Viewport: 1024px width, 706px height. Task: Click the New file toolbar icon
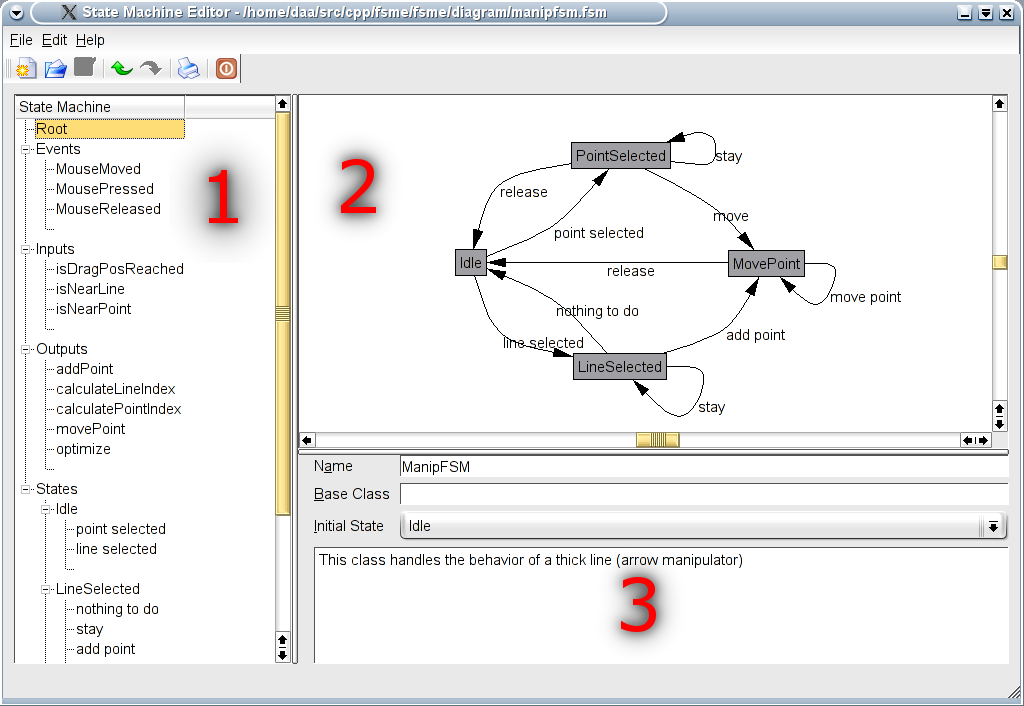(26, 69)
